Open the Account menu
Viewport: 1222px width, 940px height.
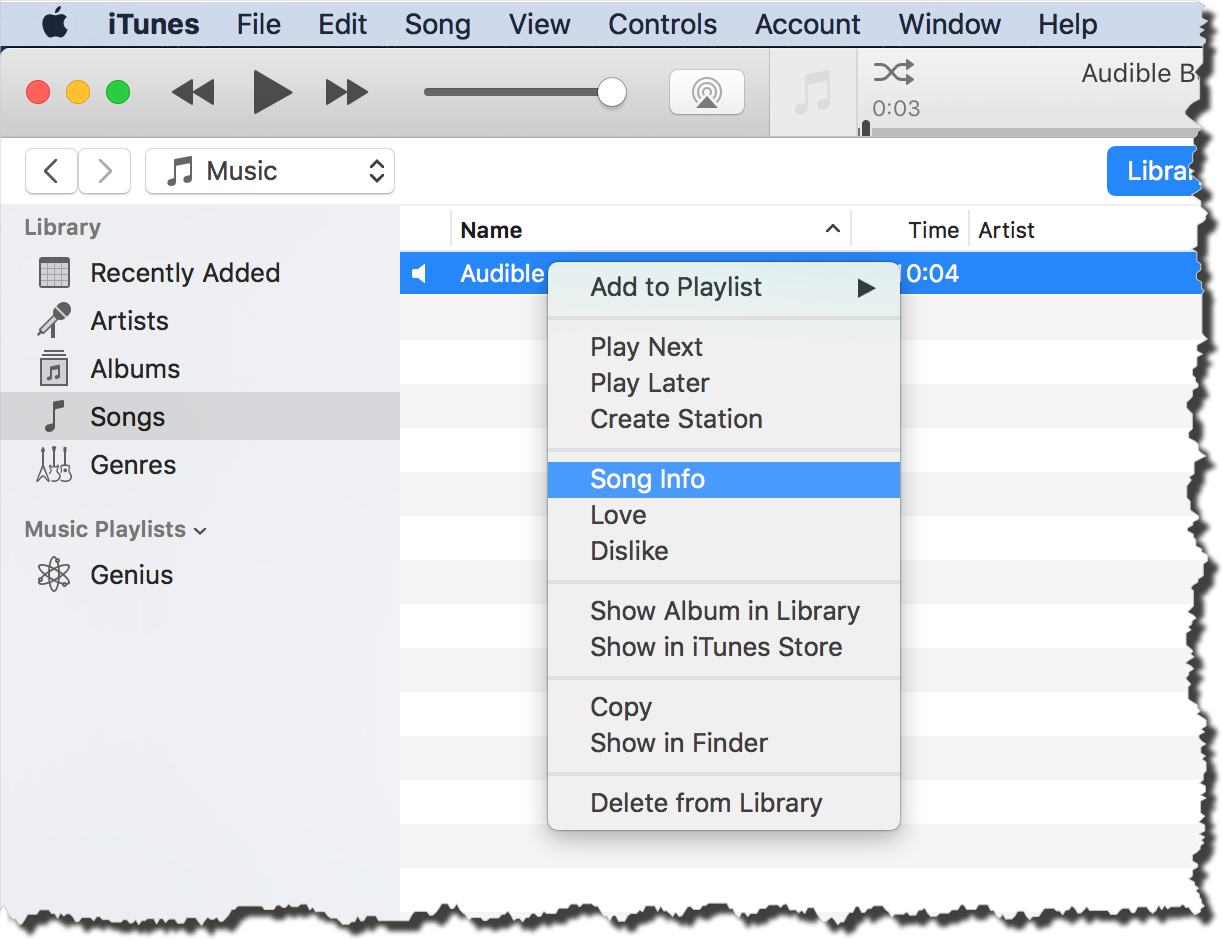click(x=808, y=24)
